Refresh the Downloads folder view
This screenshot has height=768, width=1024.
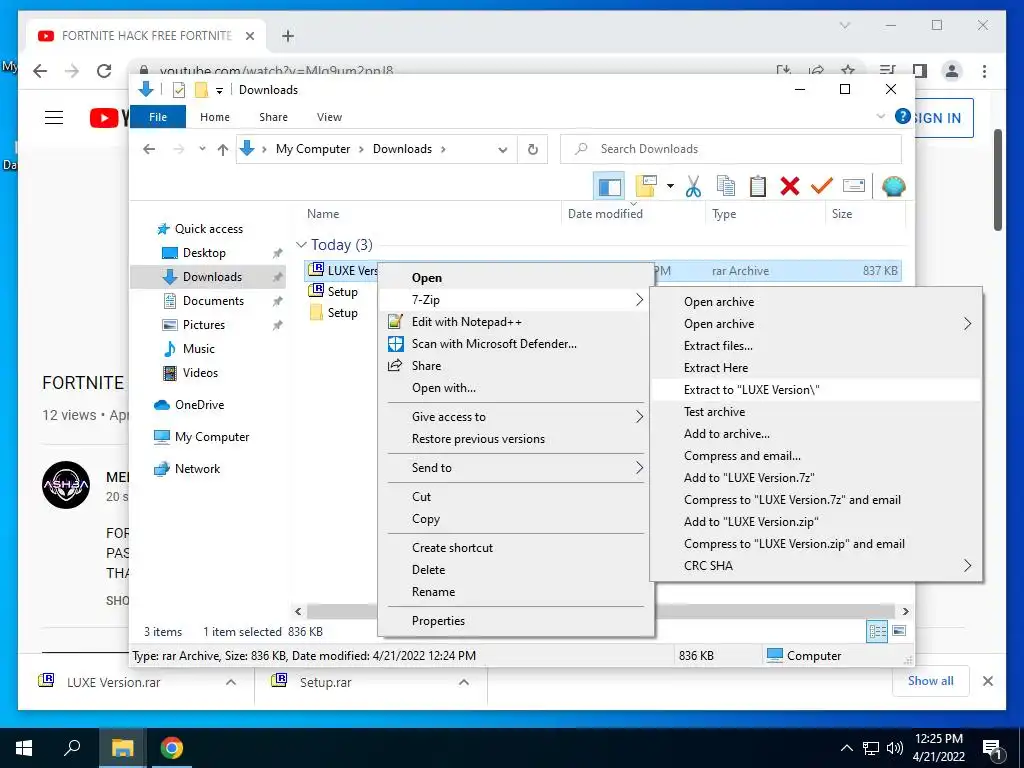coord(533,149)
